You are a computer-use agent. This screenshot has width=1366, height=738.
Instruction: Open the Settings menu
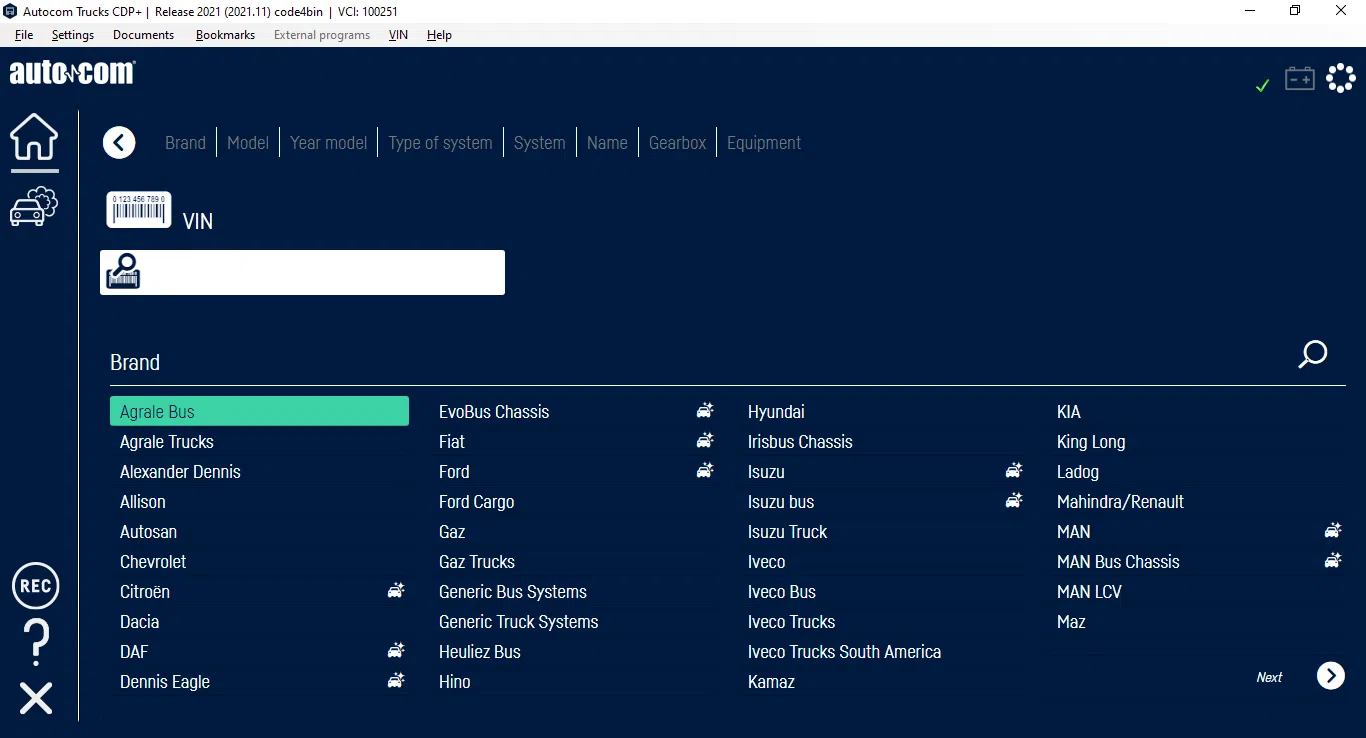click(x=73, y=35)
